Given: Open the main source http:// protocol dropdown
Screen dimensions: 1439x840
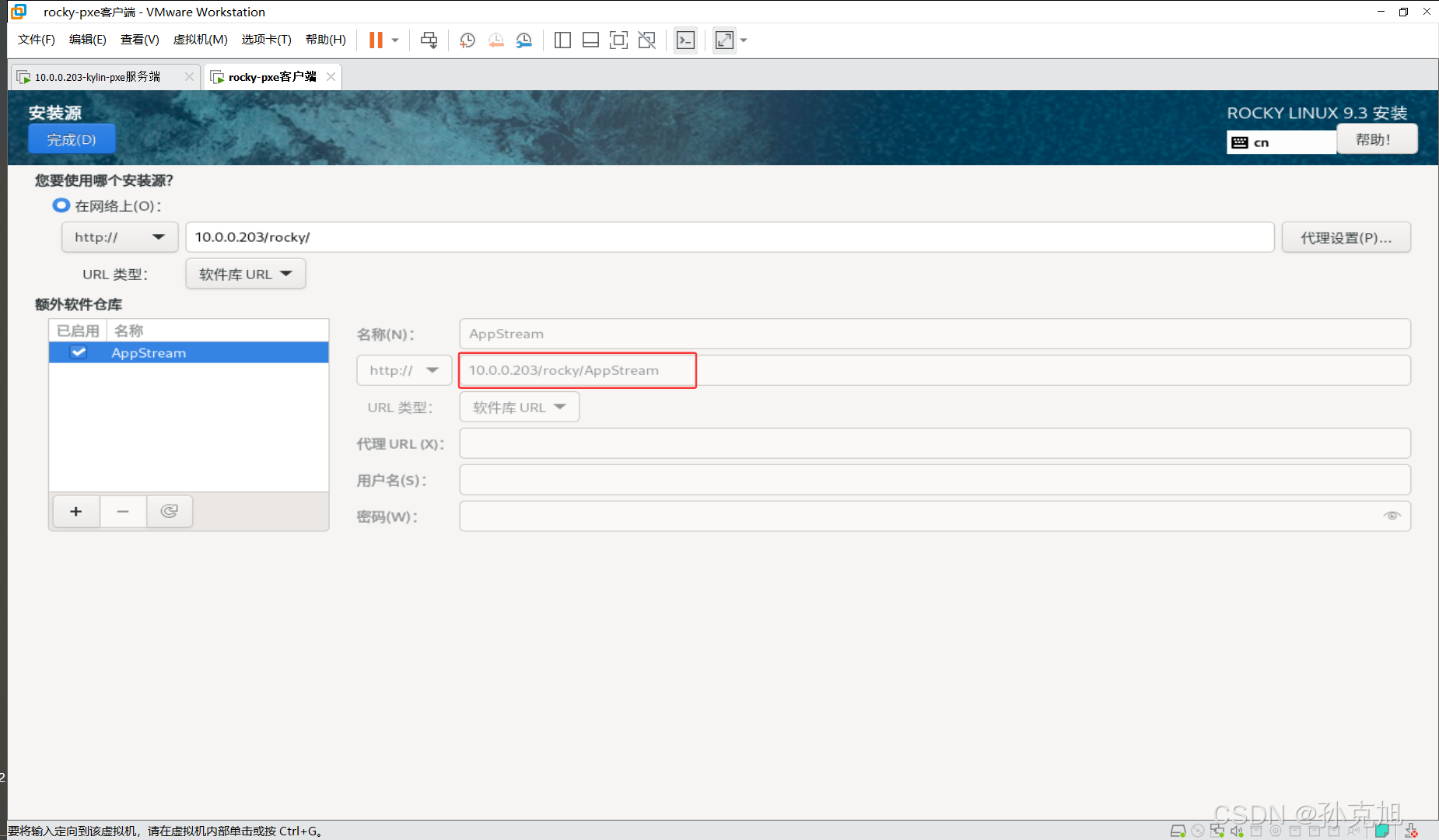Looking at the screenshot, I should [x=120, y=237].
